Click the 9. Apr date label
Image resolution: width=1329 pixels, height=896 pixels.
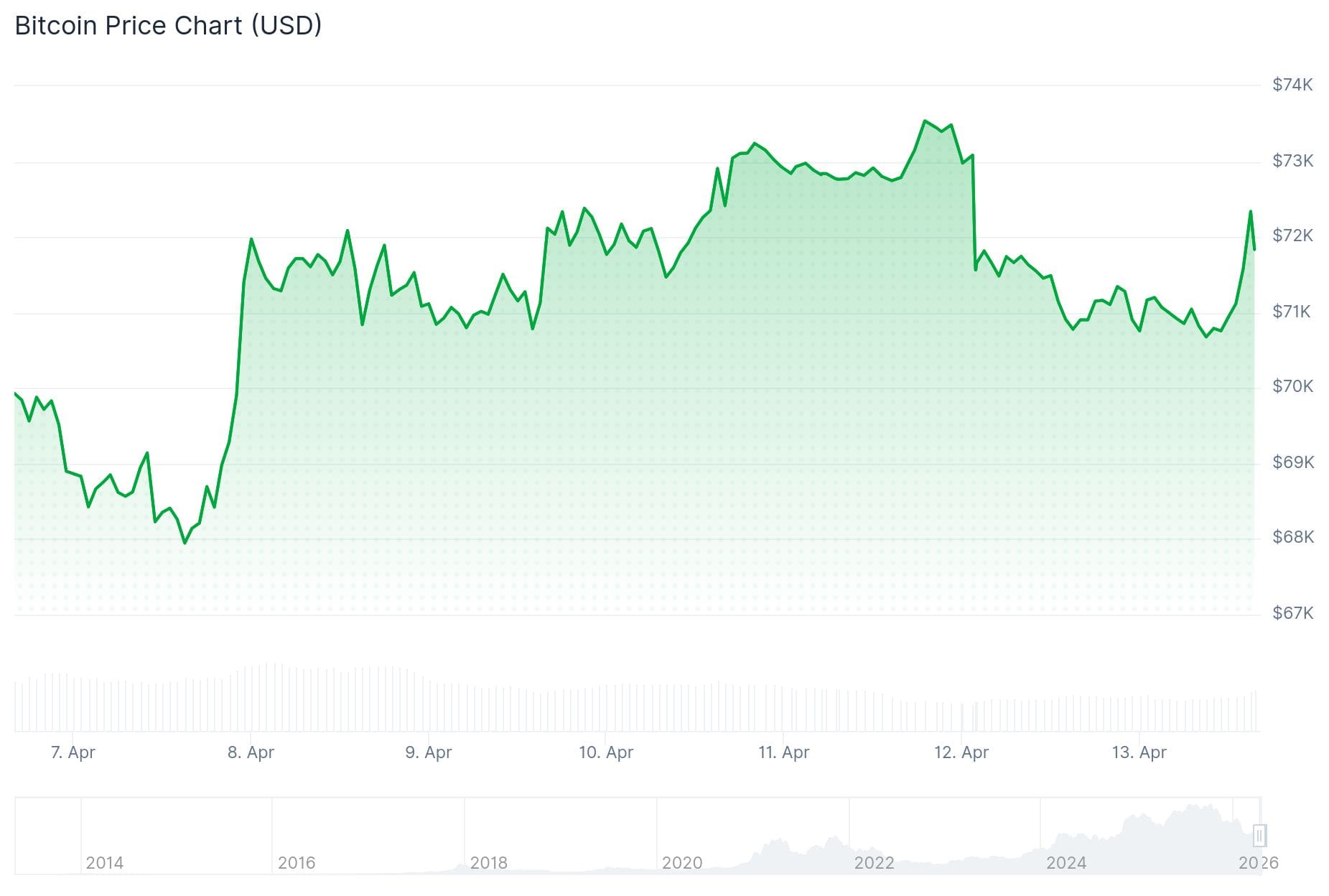[x=428, y=752]
